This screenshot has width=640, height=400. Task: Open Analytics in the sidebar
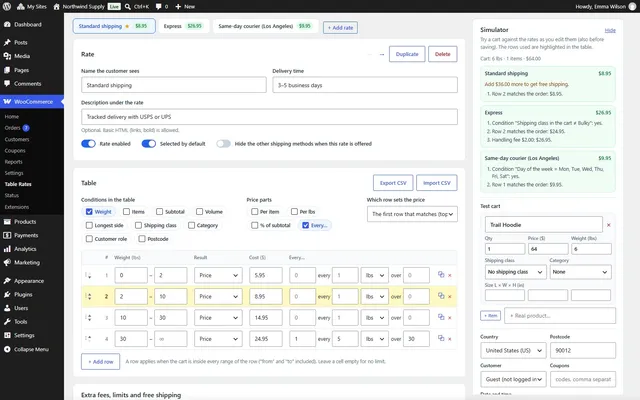25,249
